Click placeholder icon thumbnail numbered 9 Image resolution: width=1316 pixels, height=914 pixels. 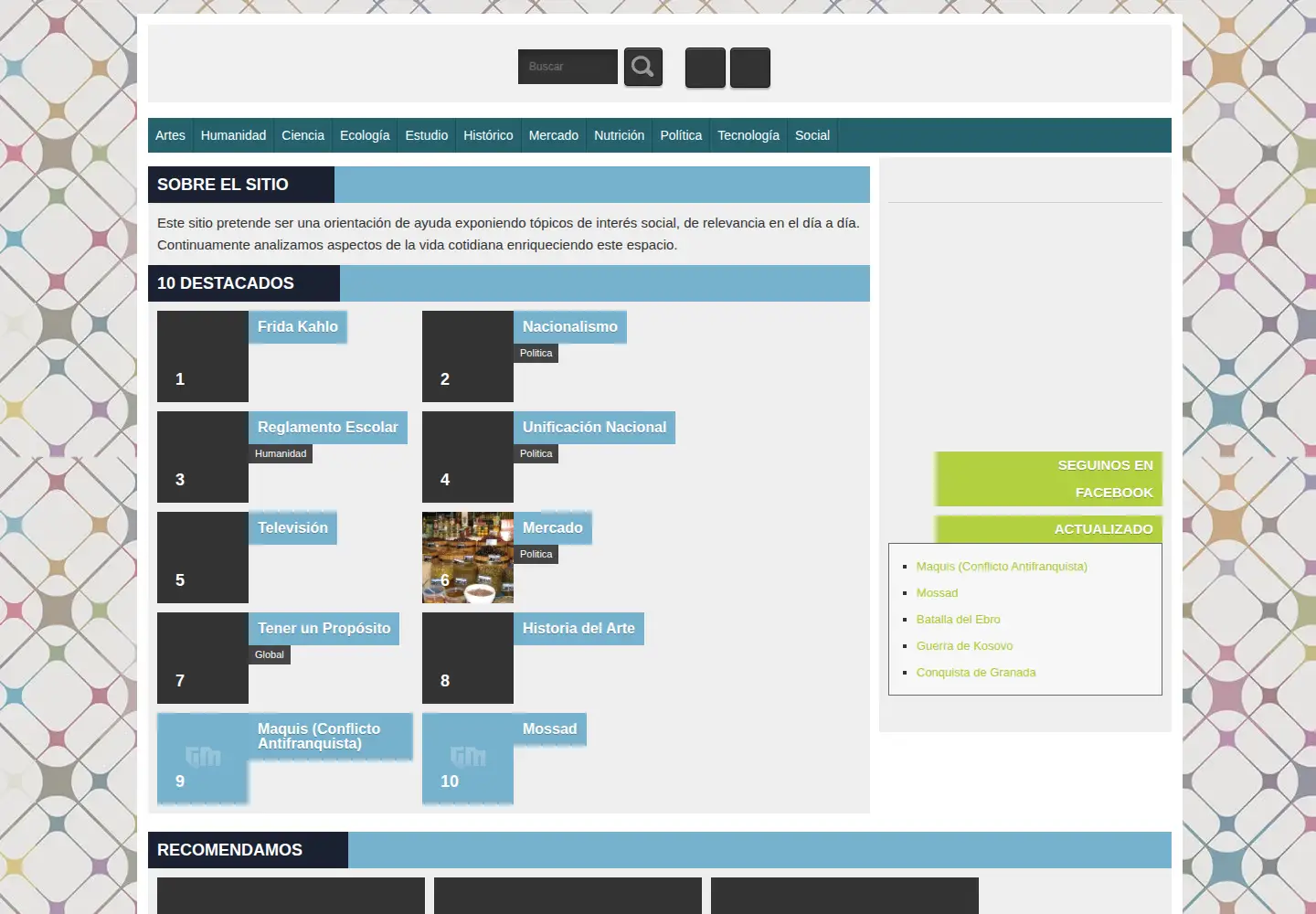click(x=203, y=759)
